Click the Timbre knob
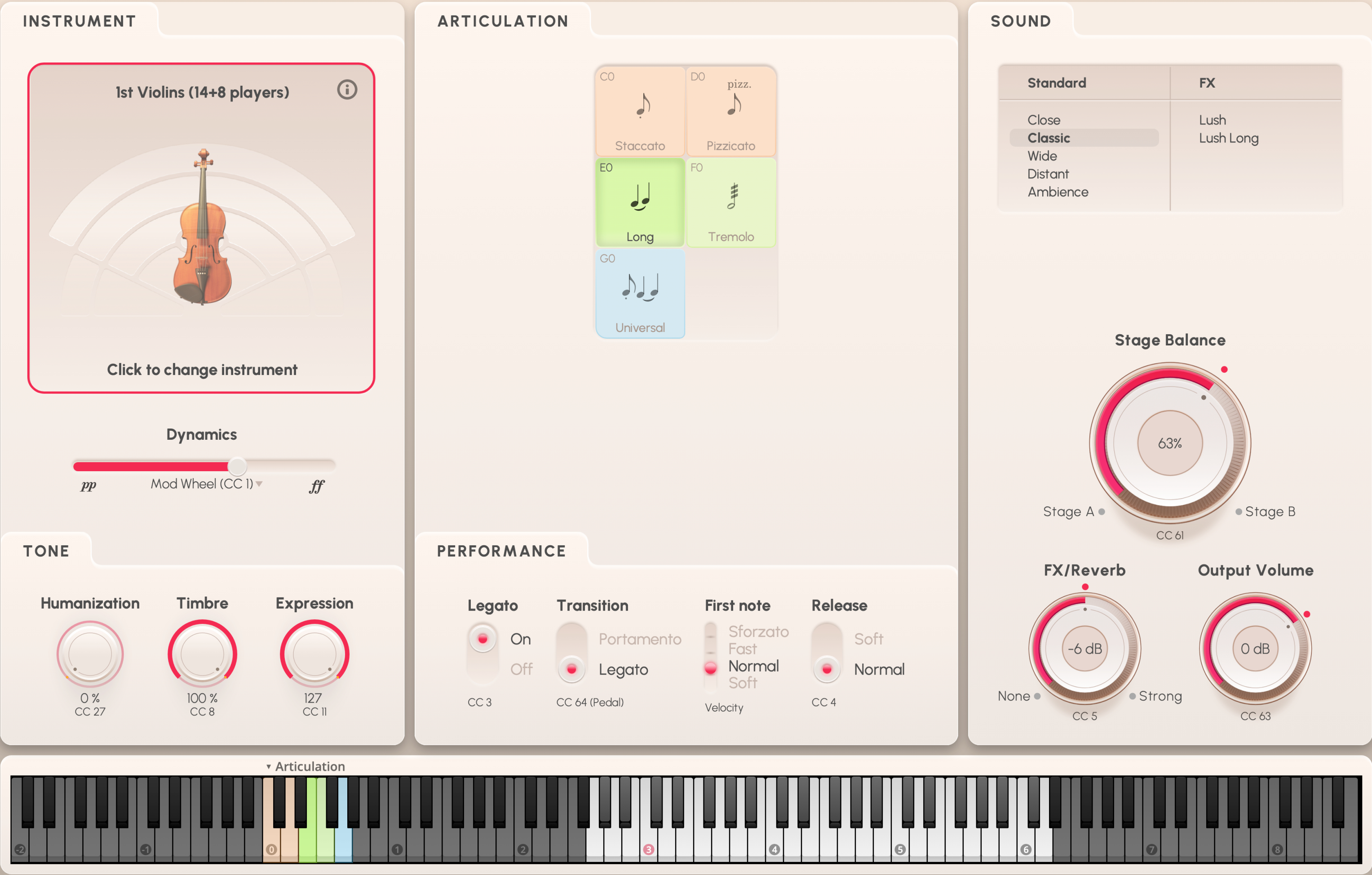The height and width of the screenshot is (875, 1372). tap(202, 654)
